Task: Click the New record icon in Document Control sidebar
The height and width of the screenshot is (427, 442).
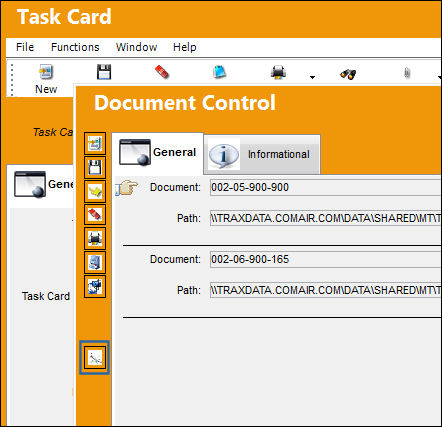Action: coord(95,144)
